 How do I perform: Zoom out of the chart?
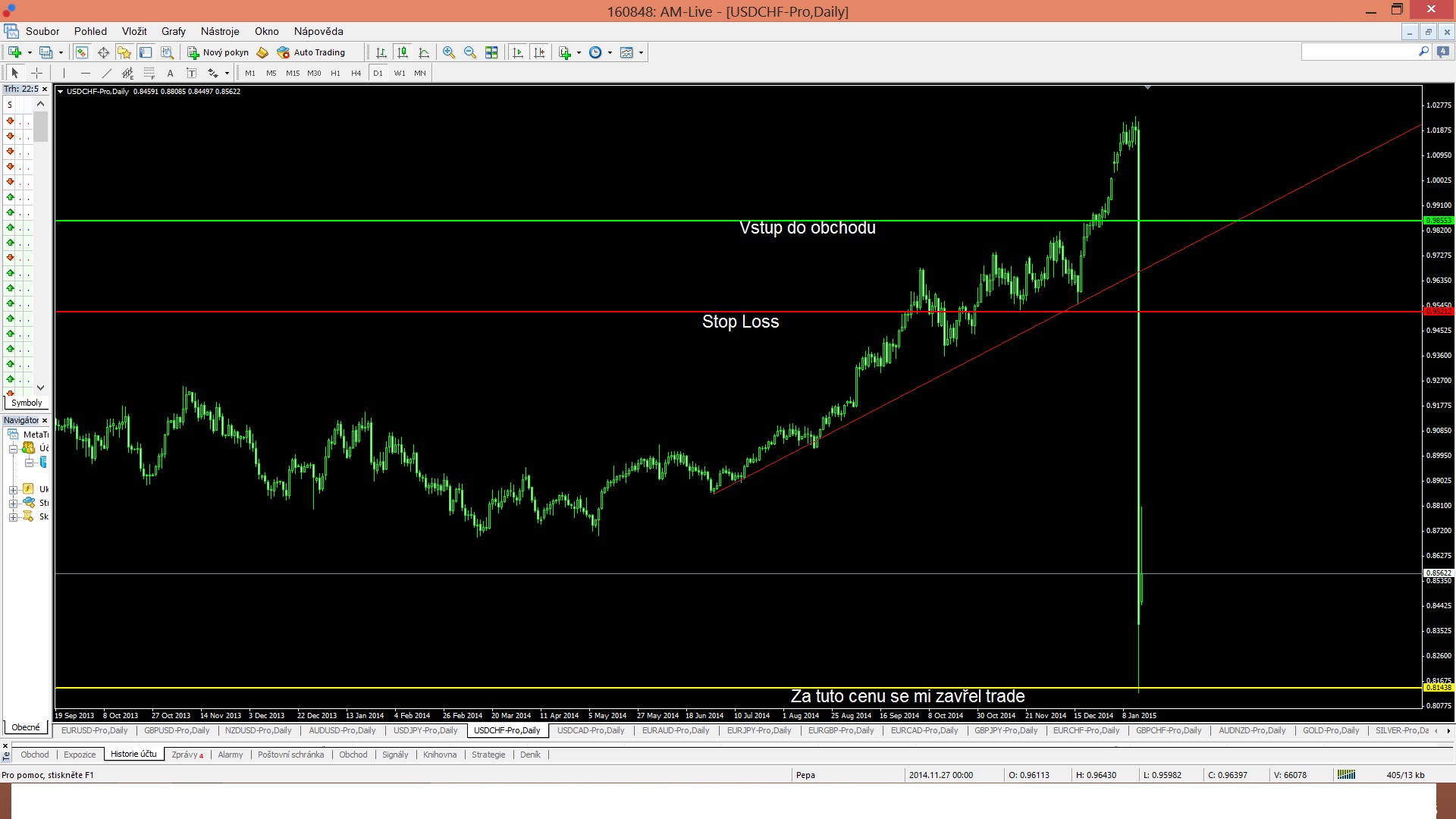coord(470,52)
